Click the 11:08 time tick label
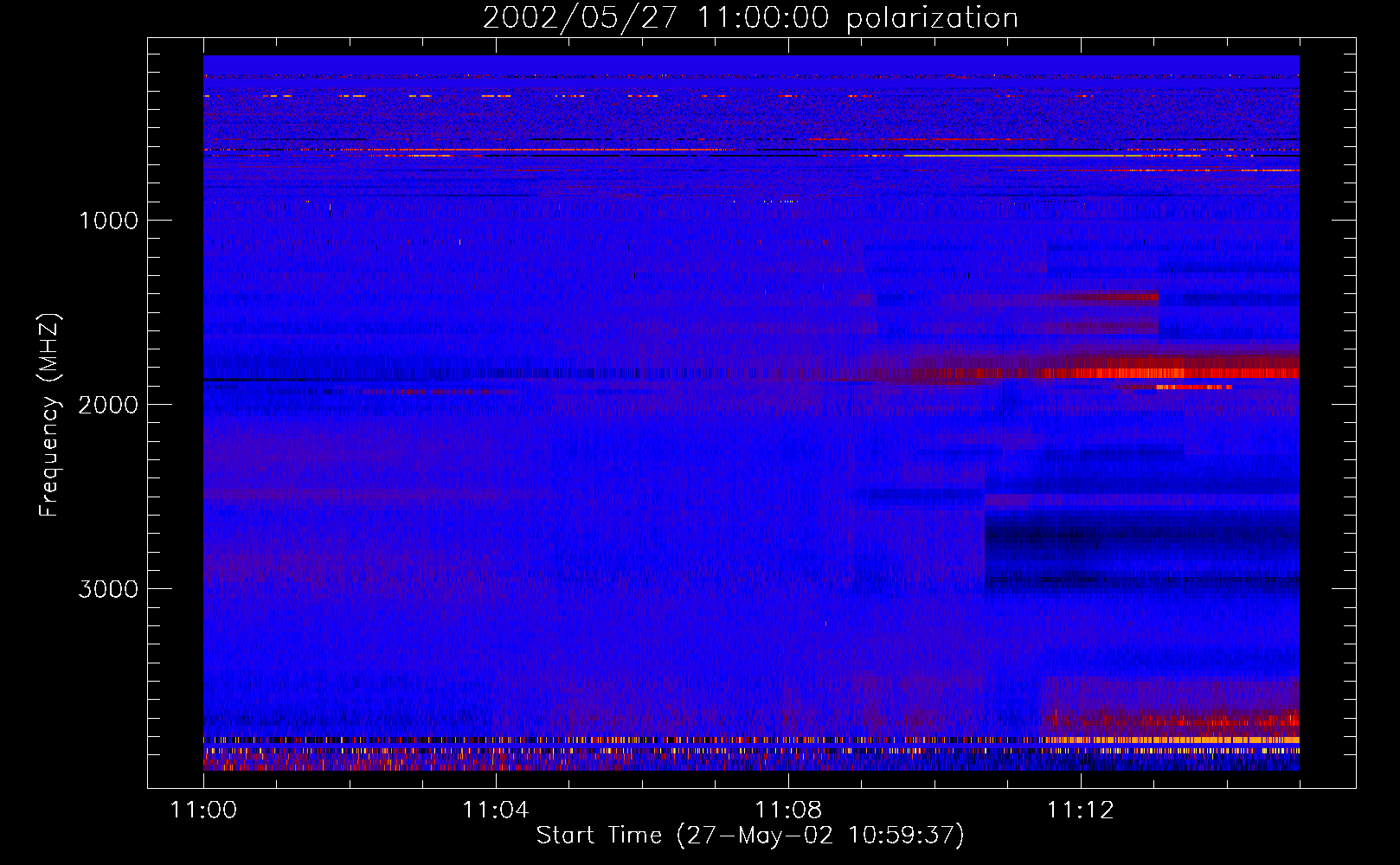 [x=788, y=810]
